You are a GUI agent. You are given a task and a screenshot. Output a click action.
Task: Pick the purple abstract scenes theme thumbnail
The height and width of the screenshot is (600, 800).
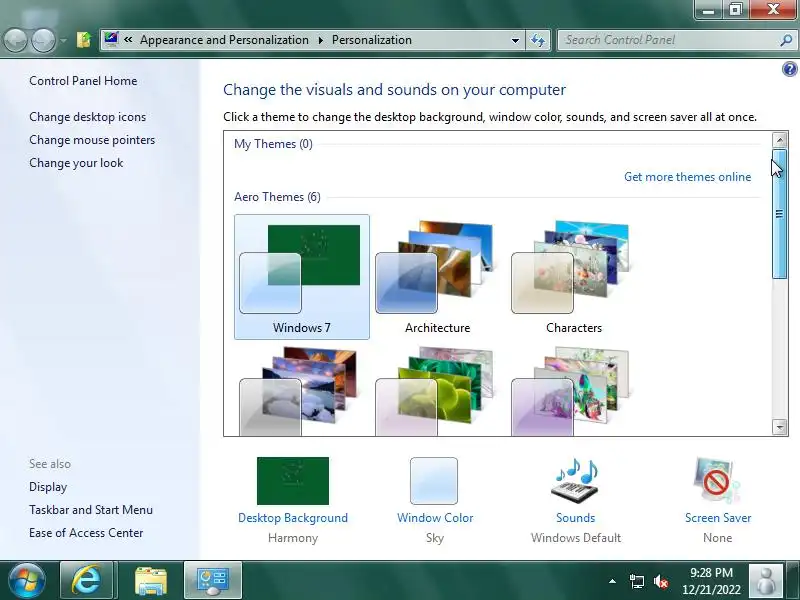pyautogui.click(x=573, y=391)
